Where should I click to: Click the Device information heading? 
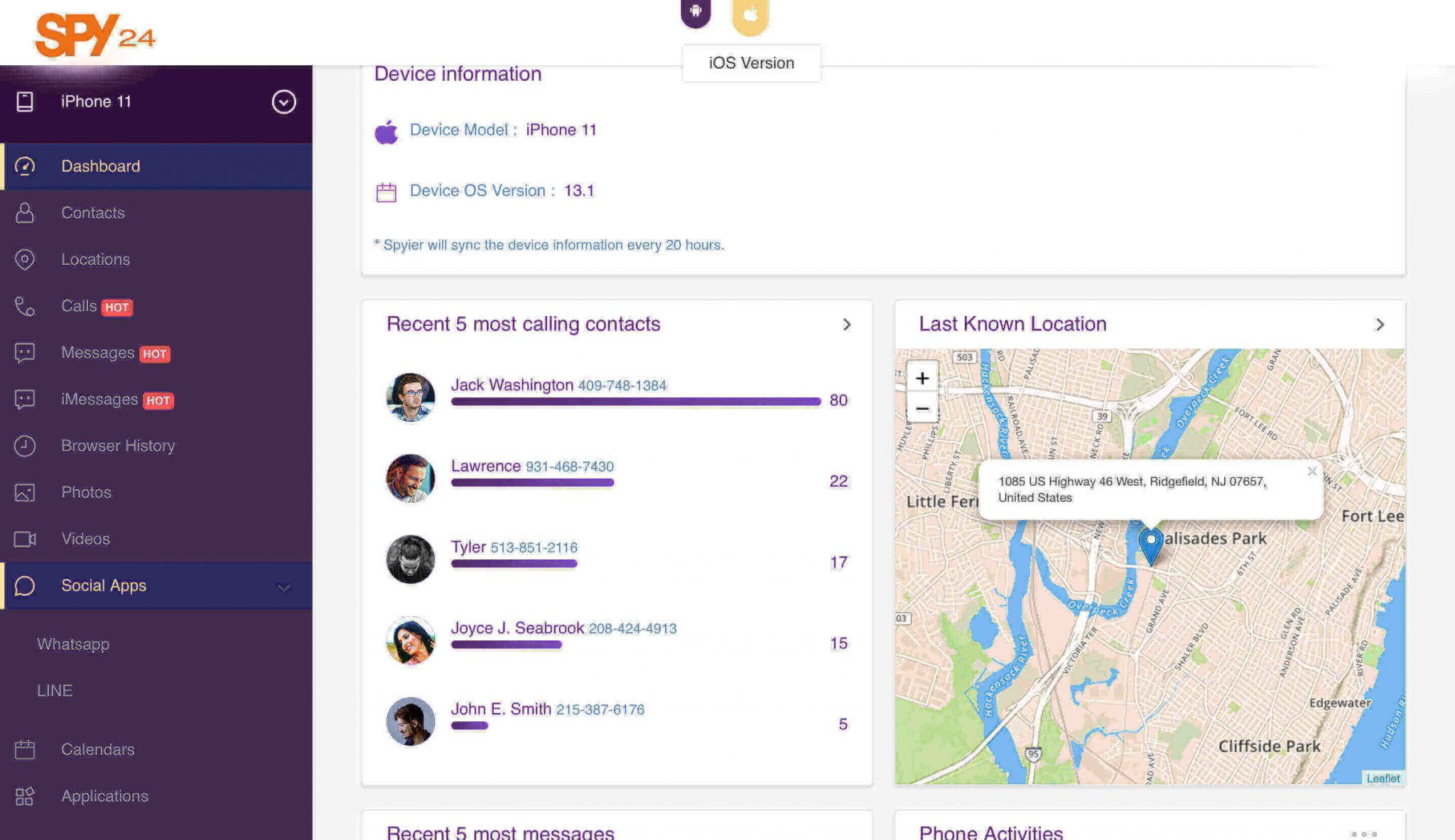[458, 74]
